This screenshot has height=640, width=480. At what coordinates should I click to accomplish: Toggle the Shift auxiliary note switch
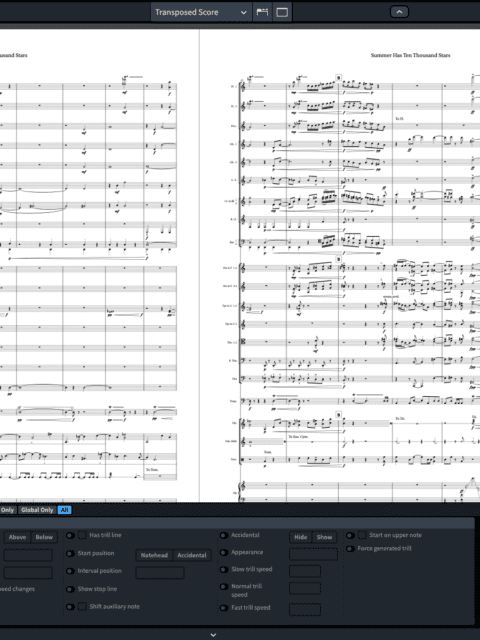click(70, 607)
